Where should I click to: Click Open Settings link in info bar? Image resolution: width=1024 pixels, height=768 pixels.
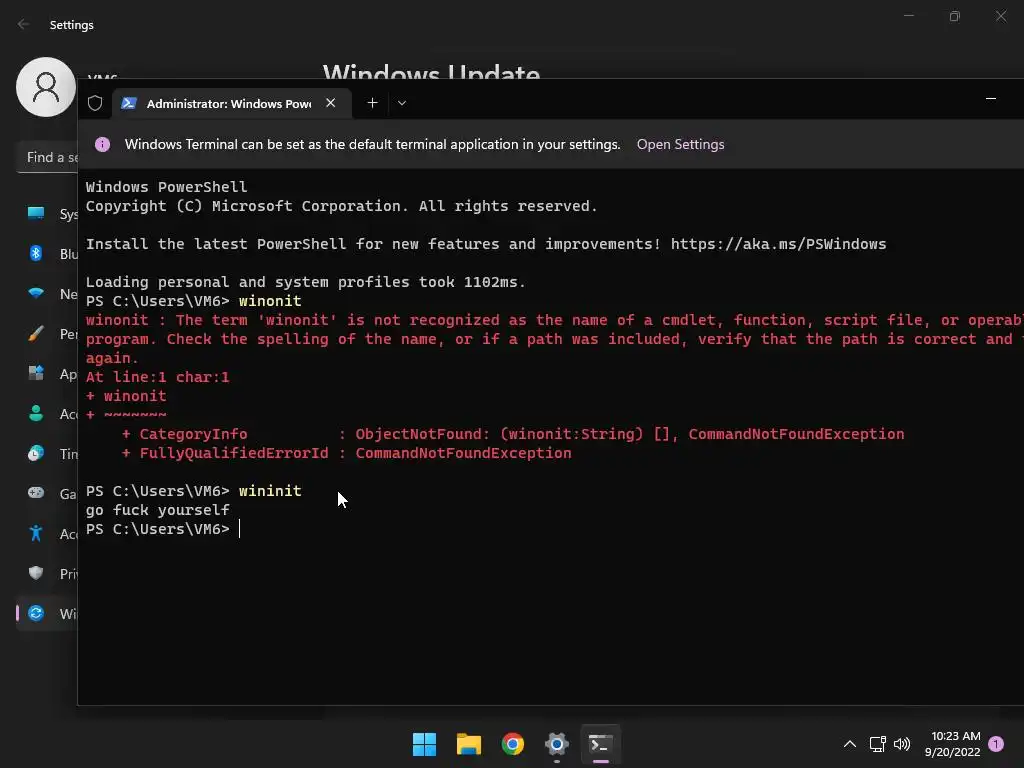(x=680, y=144)
